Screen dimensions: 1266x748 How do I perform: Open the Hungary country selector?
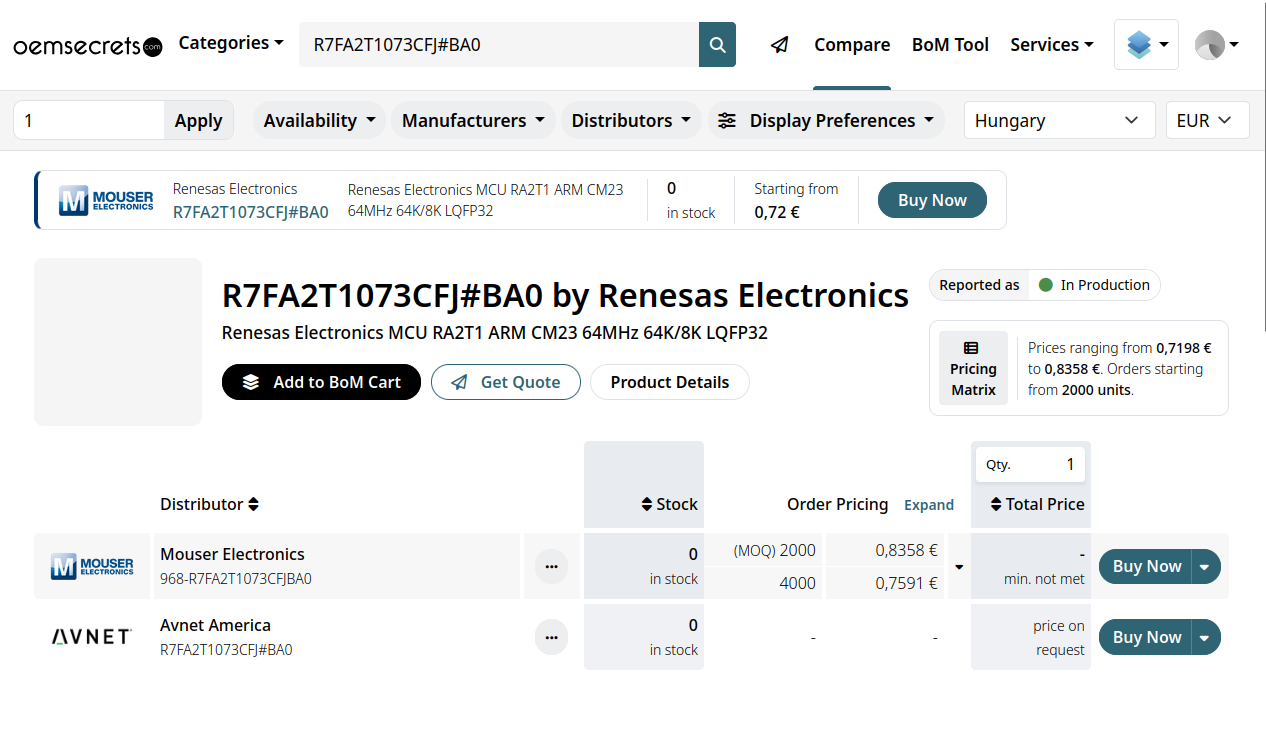[x=1058, y=120]
